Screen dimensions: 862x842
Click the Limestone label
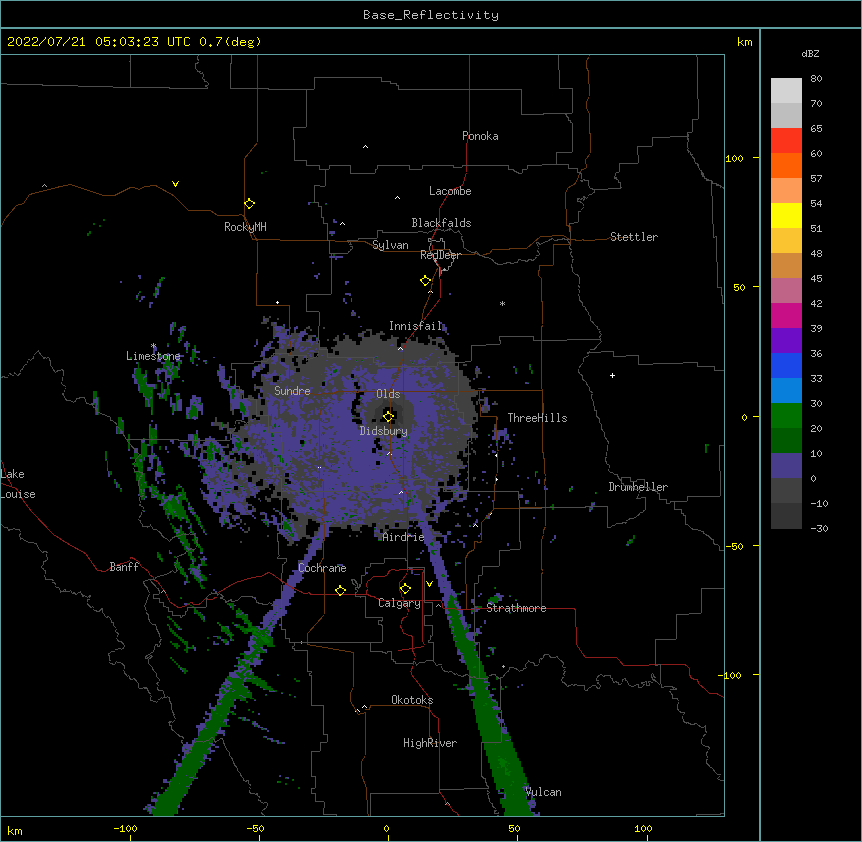[153, 356]
